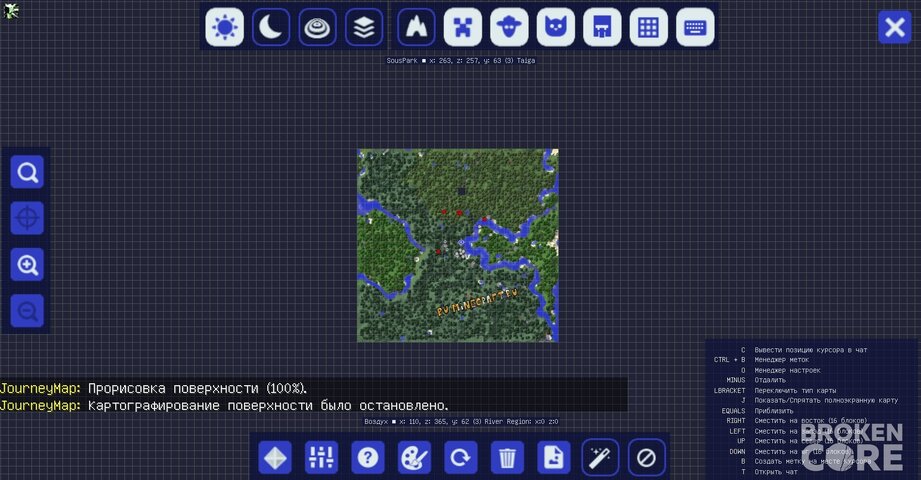Image resolution: width=921 pixels, height=480 pixels.
Task: Toggle the stacked layers map mode
Action: point(364,27)
